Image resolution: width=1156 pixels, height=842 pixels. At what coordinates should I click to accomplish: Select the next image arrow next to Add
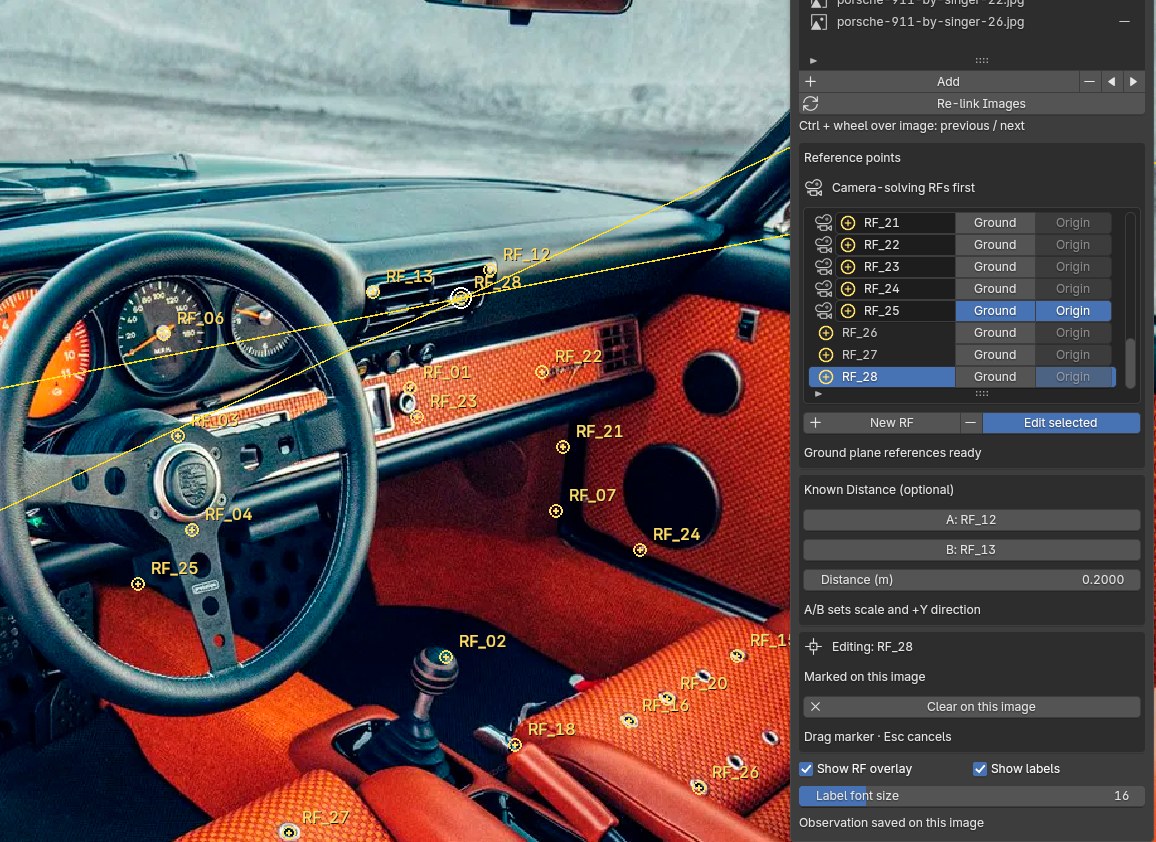coord(1133,82)
